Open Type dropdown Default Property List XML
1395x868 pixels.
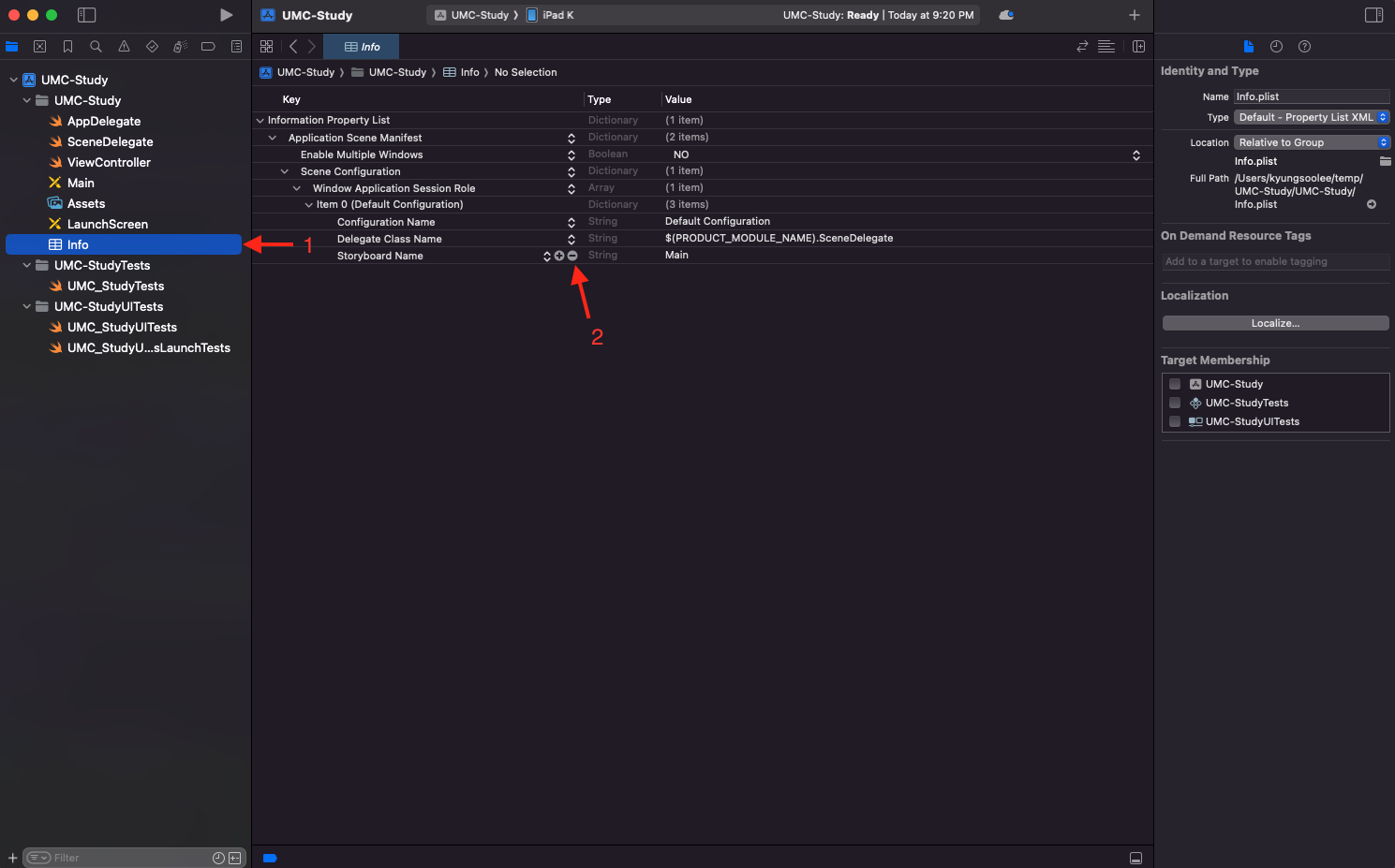[1312, 117]
